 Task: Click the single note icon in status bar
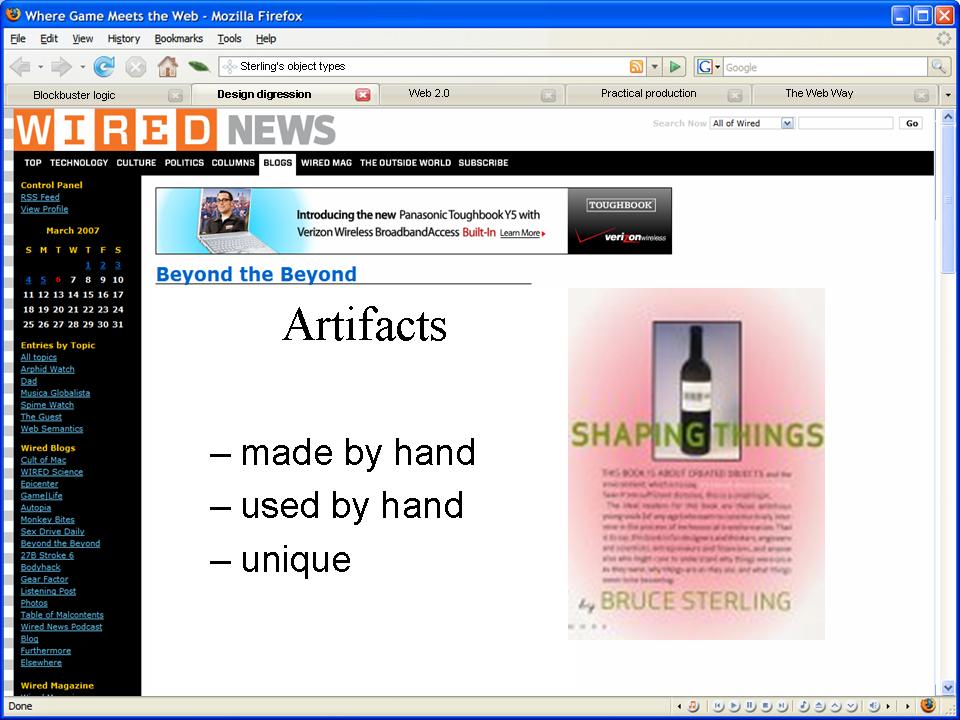tap(804, 706)
